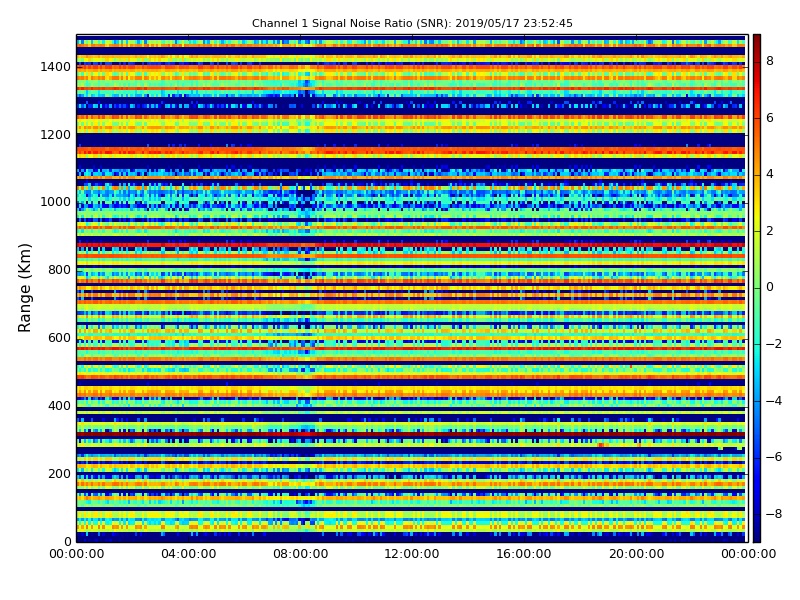800x600 pixels.
Task: Click the 0 range tick label
Action: click(67, 541)
